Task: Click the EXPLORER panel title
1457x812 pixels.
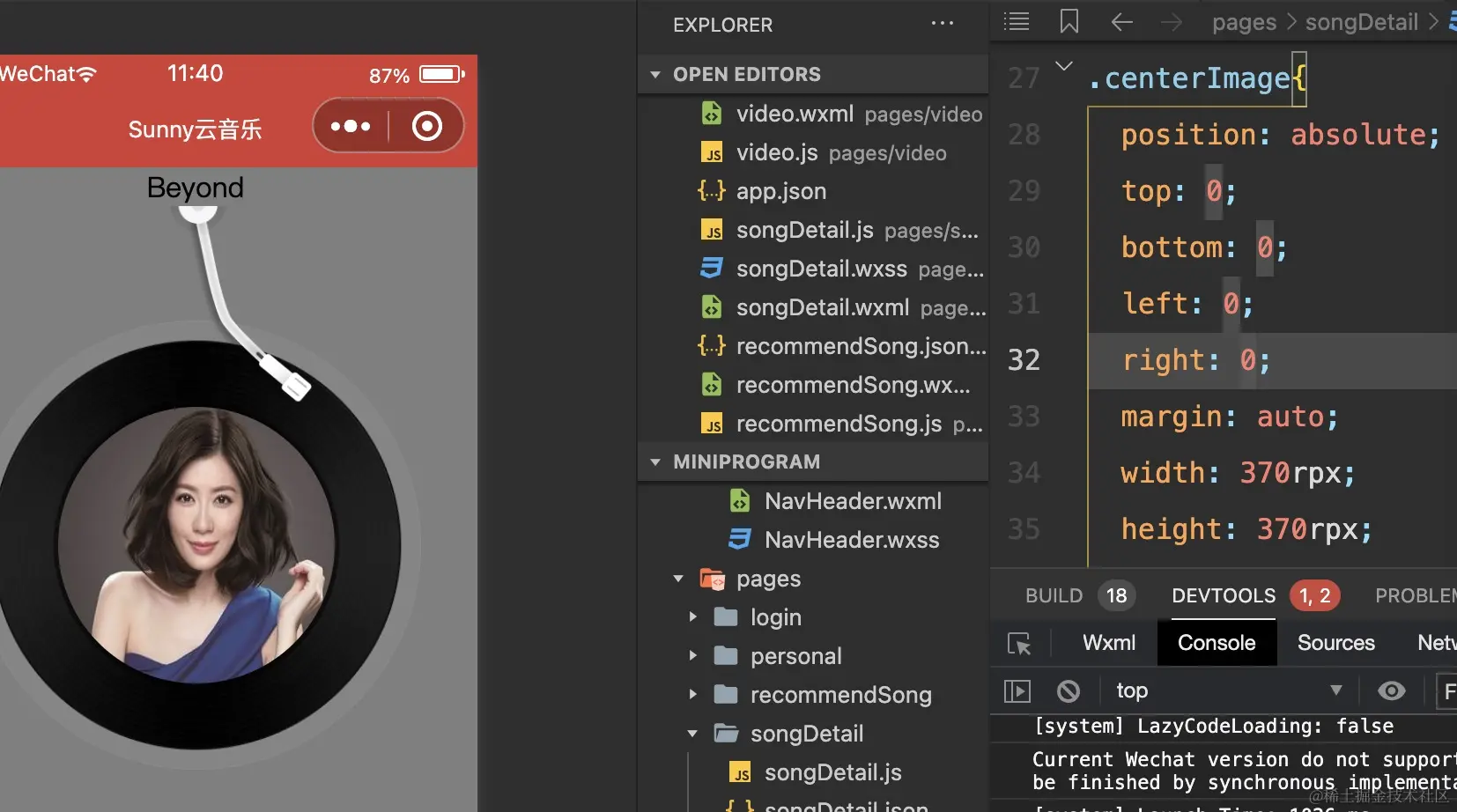Action: click(x=722, y=25)
